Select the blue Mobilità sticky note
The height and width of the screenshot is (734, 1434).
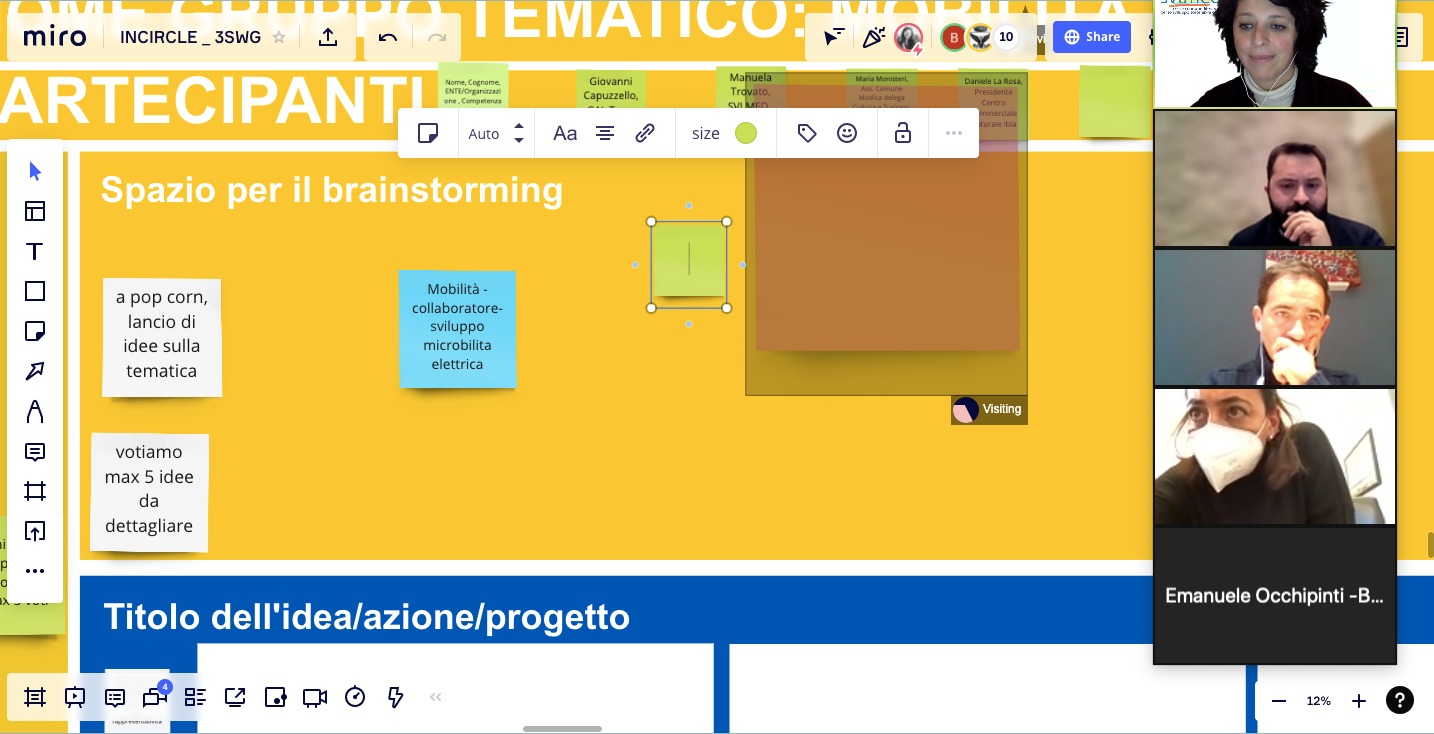click(x=458, y=328)
